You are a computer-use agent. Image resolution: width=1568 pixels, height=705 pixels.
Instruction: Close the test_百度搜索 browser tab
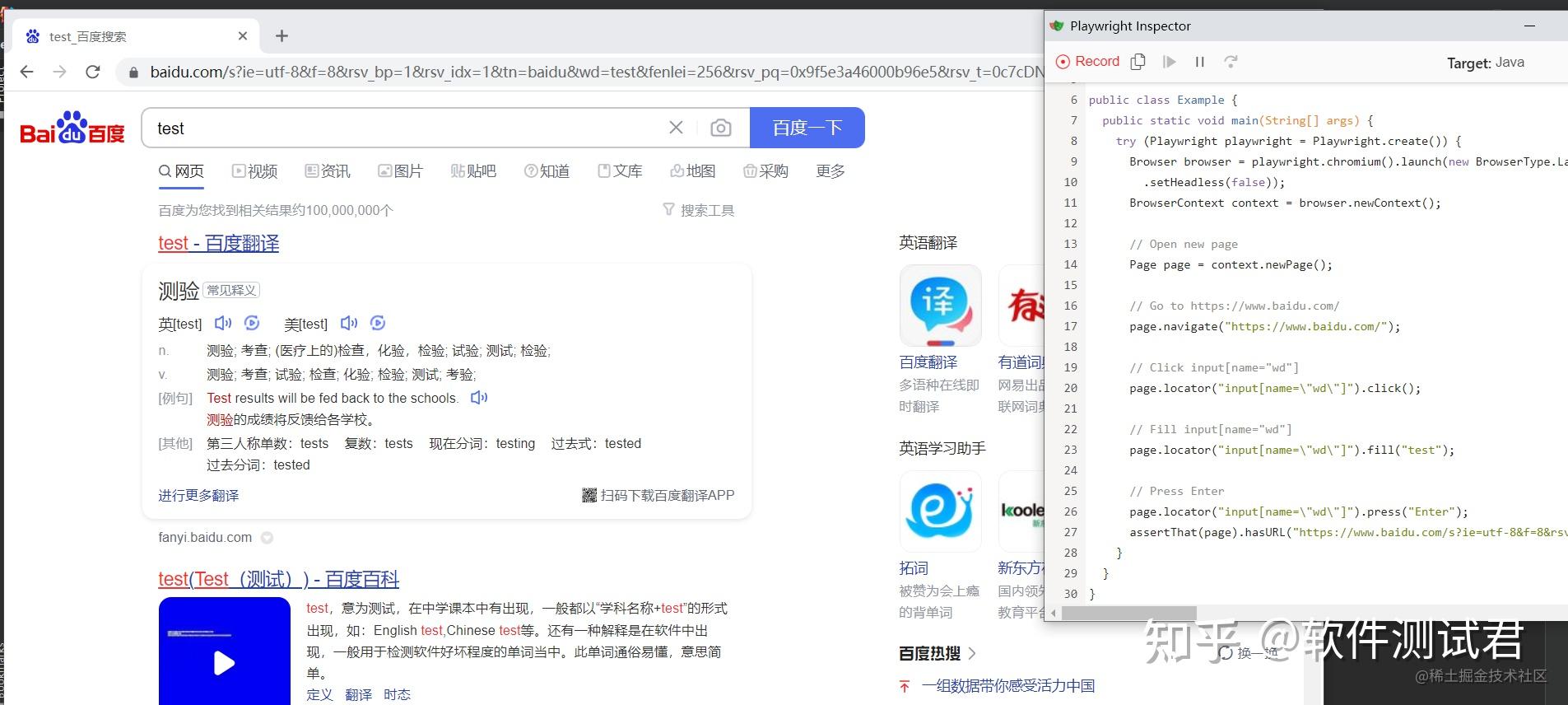[243, 35]
